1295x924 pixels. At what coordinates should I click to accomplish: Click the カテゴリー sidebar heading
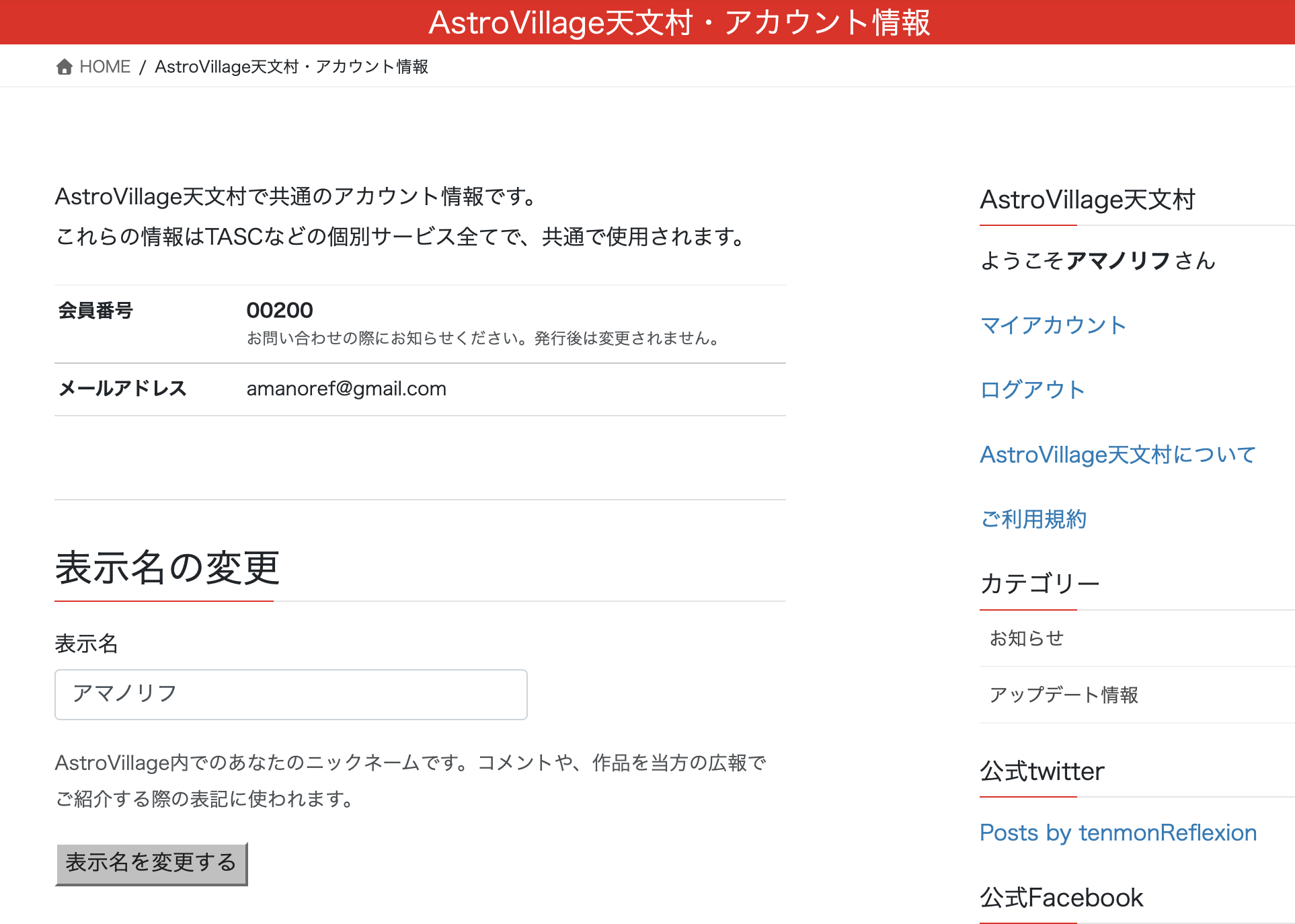pyautogui.click(x=1039, y=584)
